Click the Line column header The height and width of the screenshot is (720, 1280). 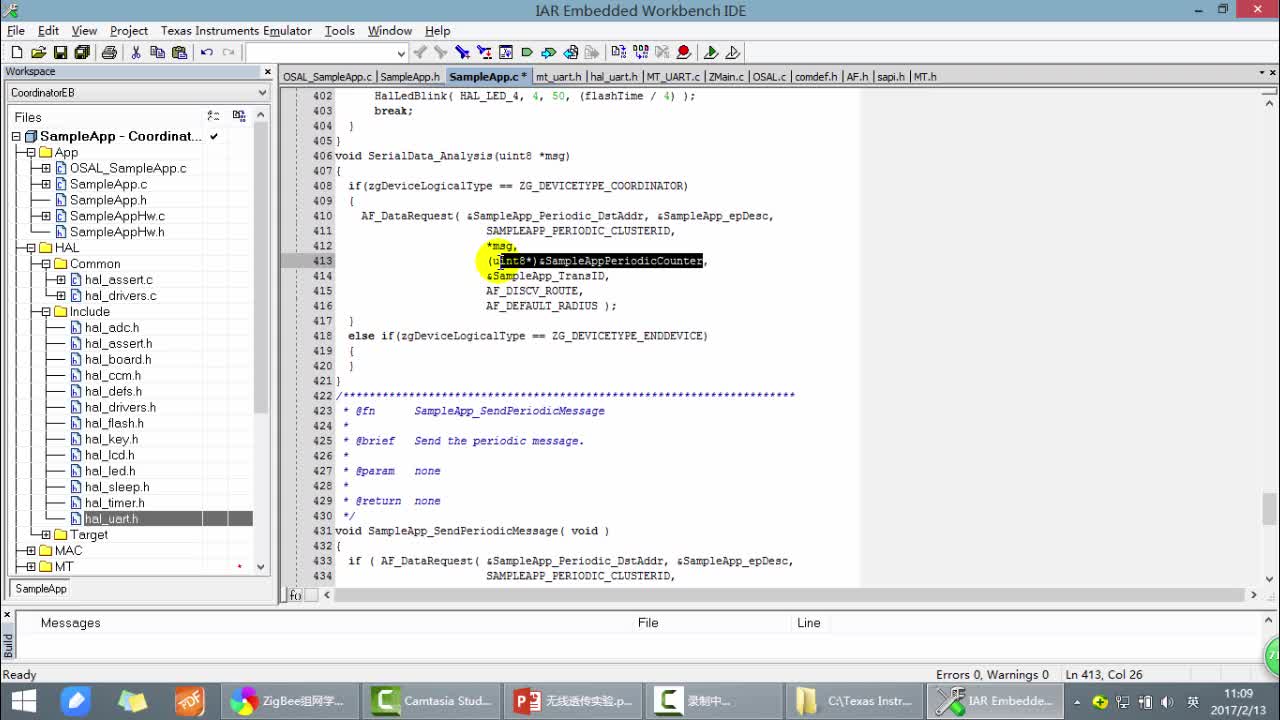[x=808, y=623]
